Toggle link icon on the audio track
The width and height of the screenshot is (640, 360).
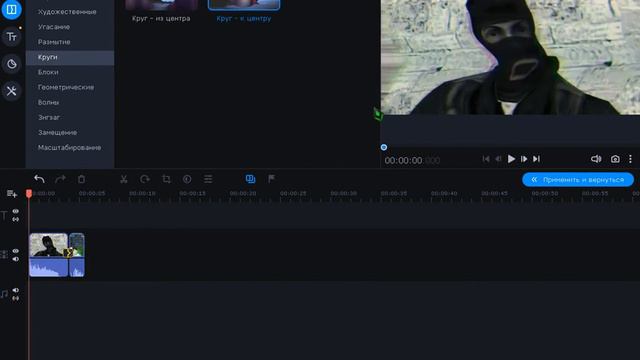16,298
